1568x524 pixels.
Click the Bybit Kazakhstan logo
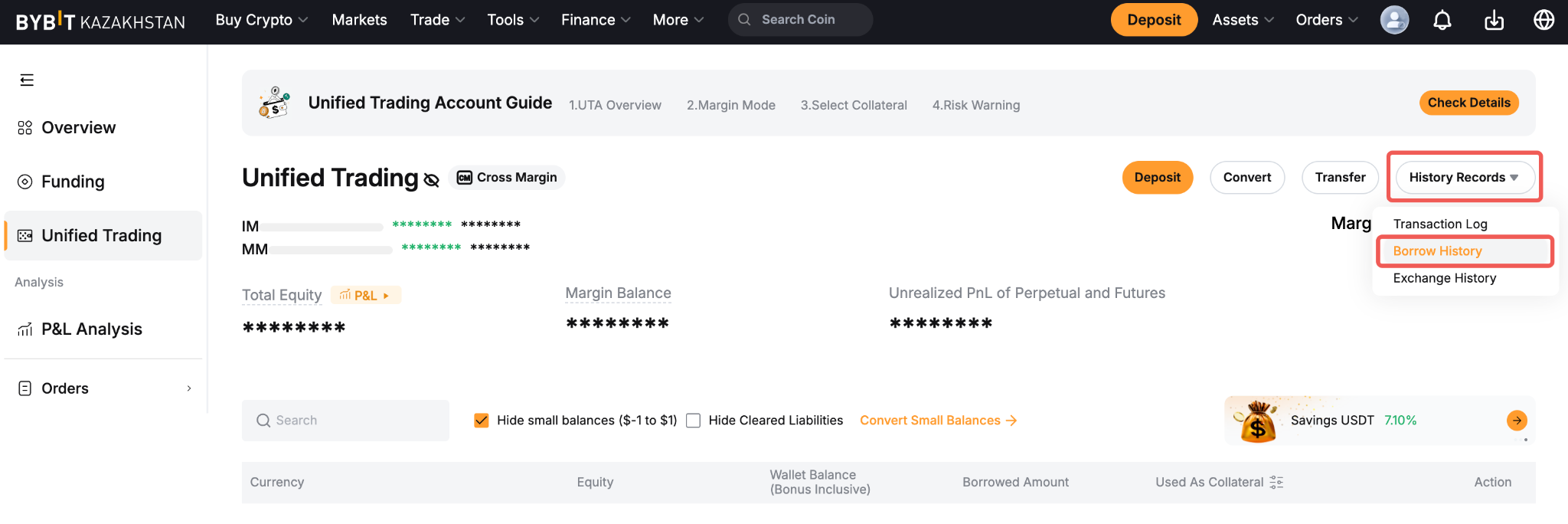pyautogui.click(x=100, y=21)
